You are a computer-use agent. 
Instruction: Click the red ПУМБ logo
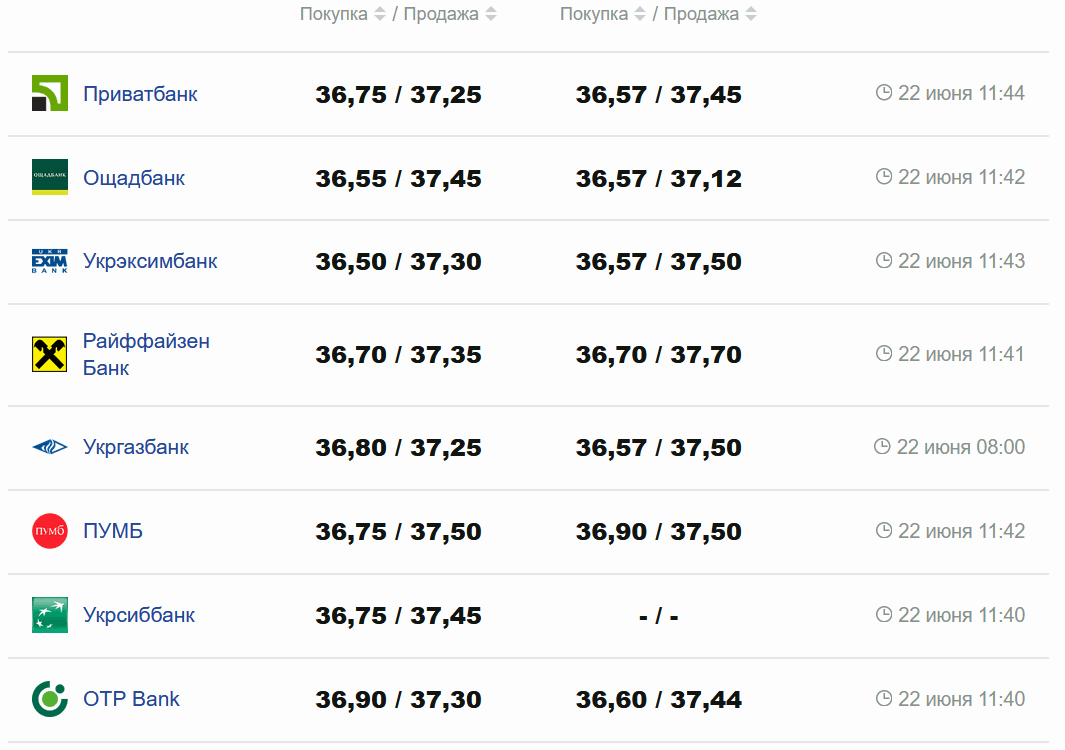tap(49, 530)
